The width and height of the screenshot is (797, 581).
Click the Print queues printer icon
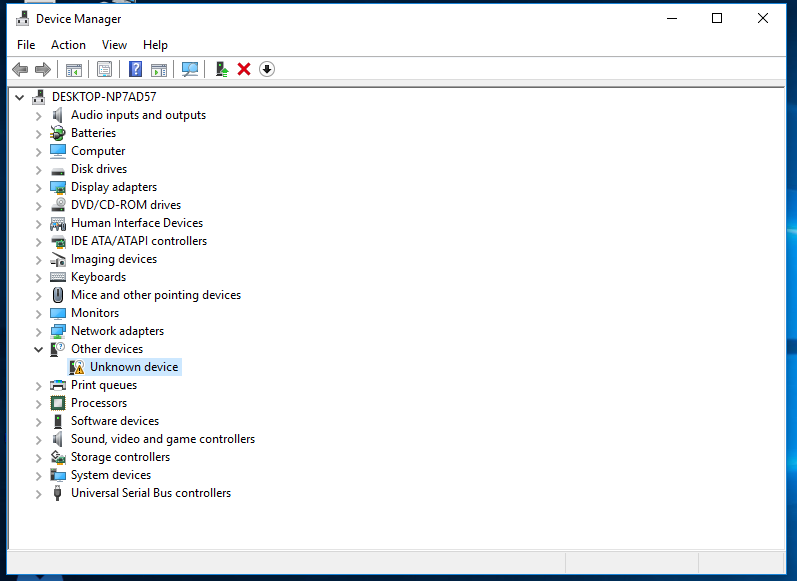click(58, 385)
